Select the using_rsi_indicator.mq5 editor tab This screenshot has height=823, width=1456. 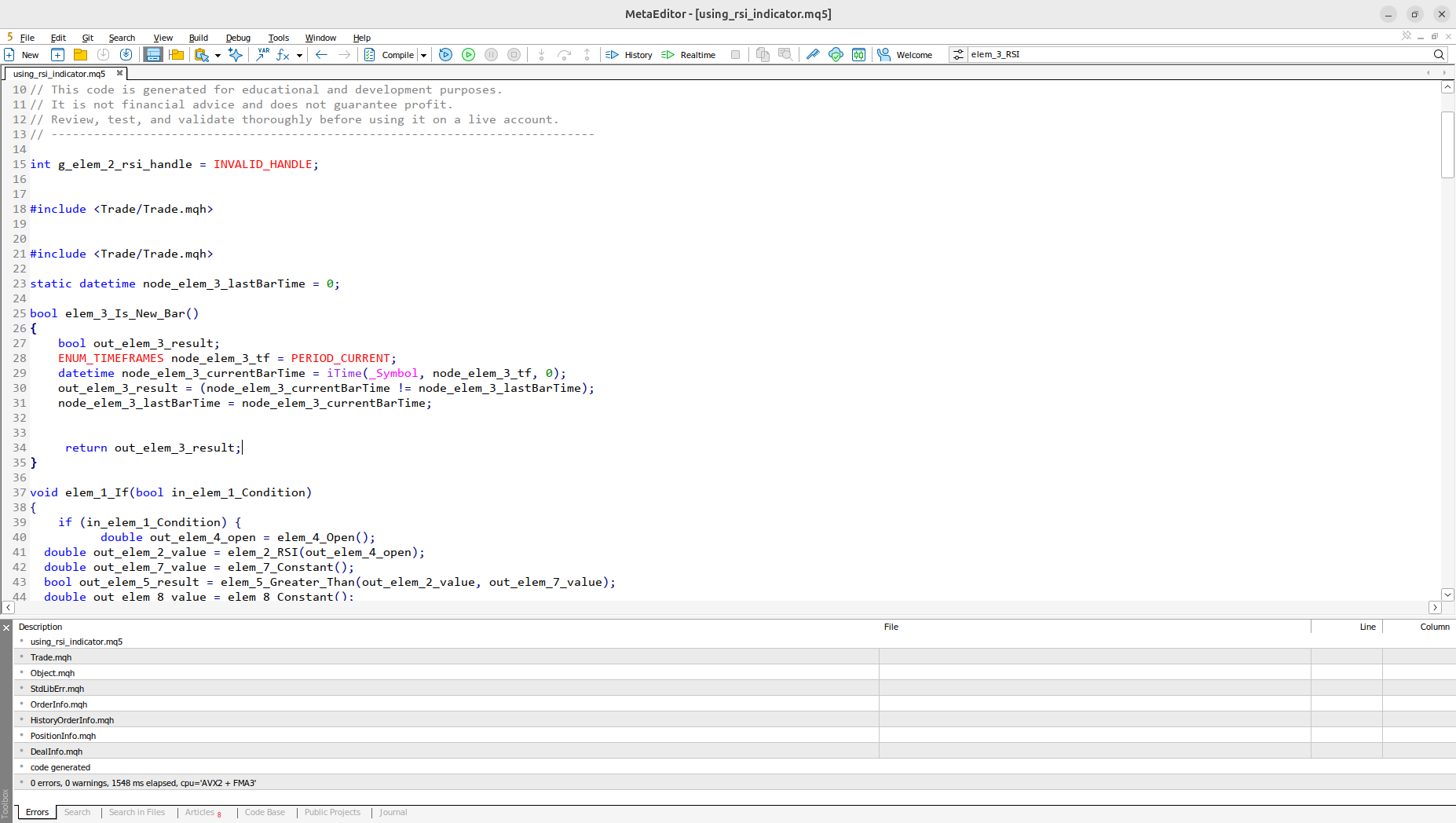click(x=59, y=74)
